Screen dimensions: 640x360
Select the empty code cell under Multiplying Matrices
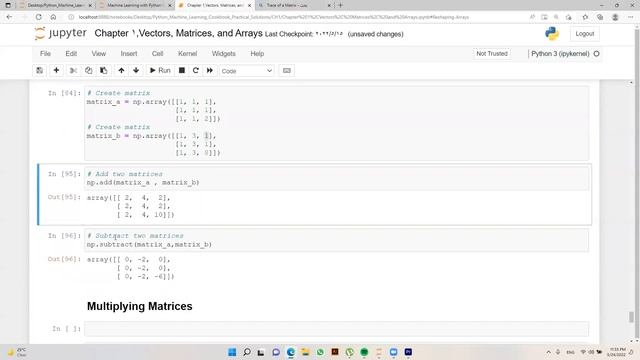pyautogui.click(x=336, y=329)
